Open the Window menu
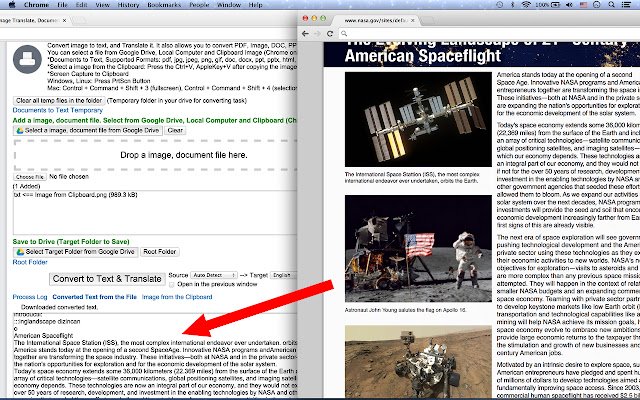640x400 pixels. 229,5
